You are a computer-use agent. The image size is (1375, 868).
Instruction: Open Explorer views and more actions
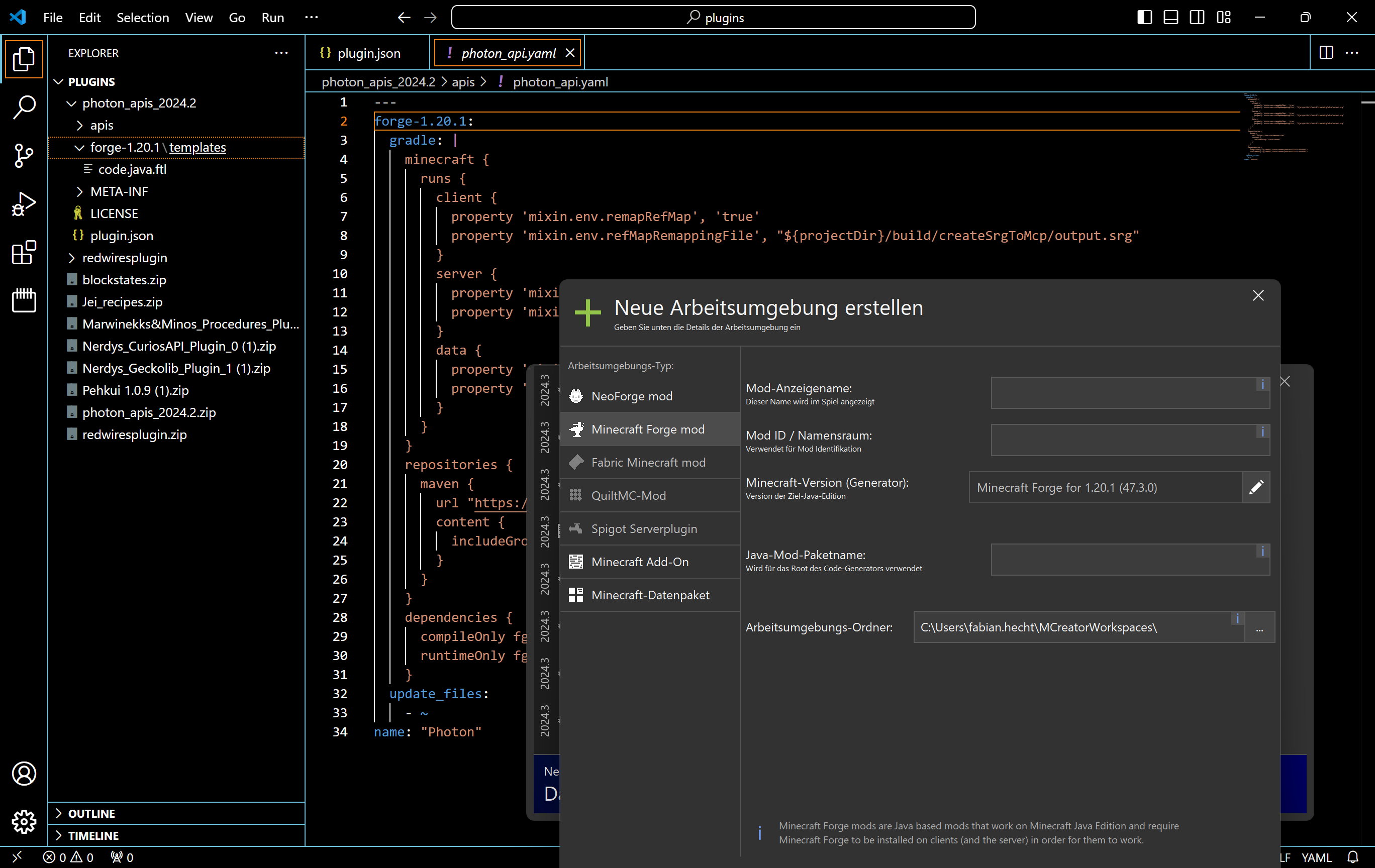pyautogui.click(x=281, y=53)
